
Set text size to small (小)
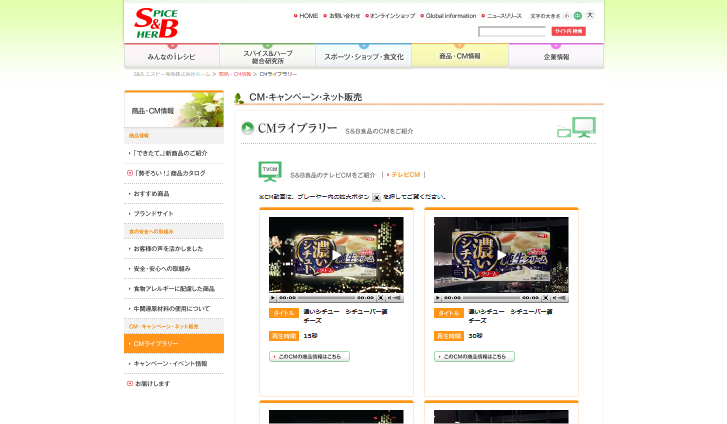(x=567, y=16)
